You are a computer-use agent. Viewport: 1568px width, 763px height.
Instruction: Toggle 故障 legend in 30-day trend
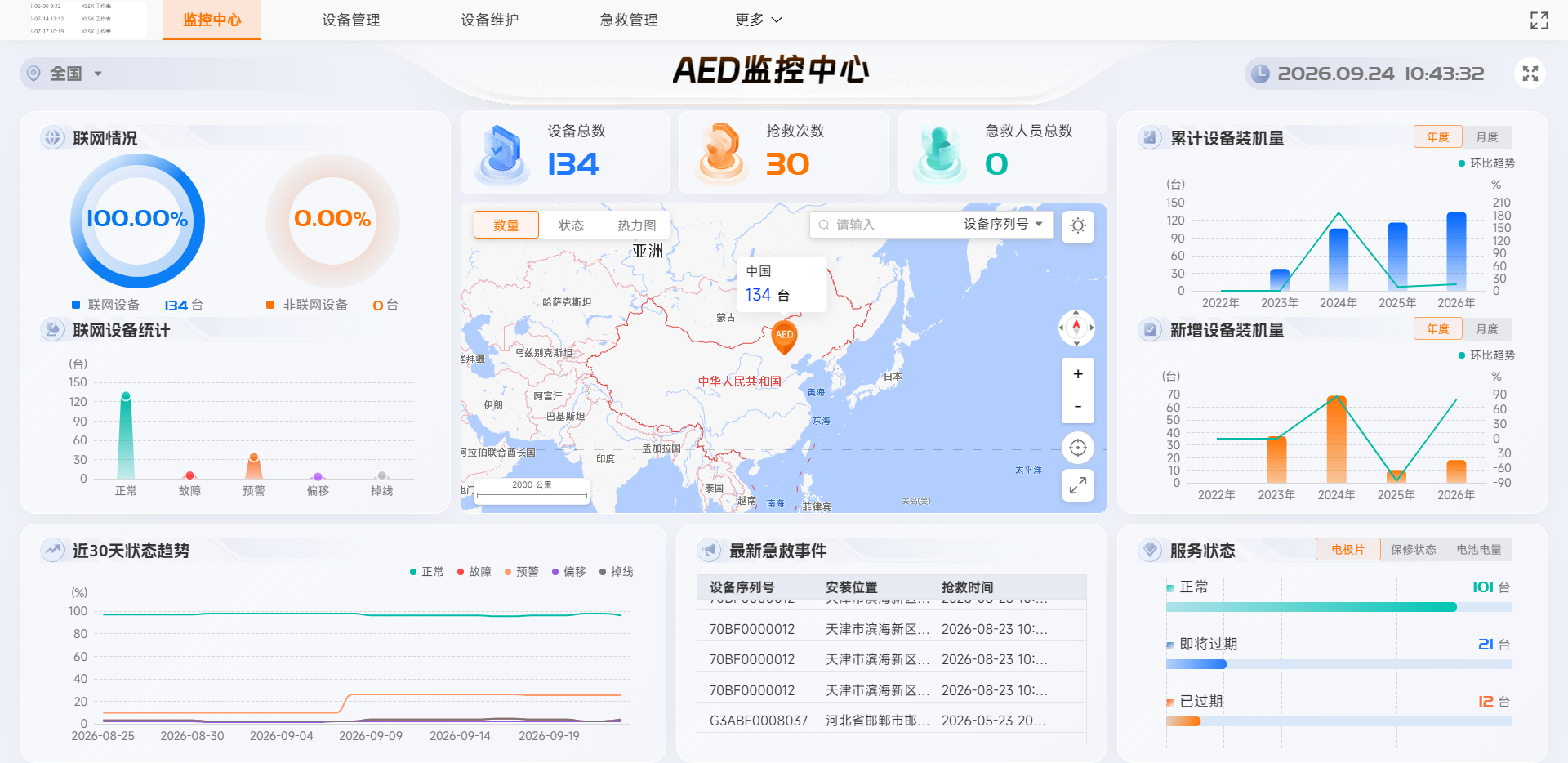pyautogui.click(x=474, y=572)
